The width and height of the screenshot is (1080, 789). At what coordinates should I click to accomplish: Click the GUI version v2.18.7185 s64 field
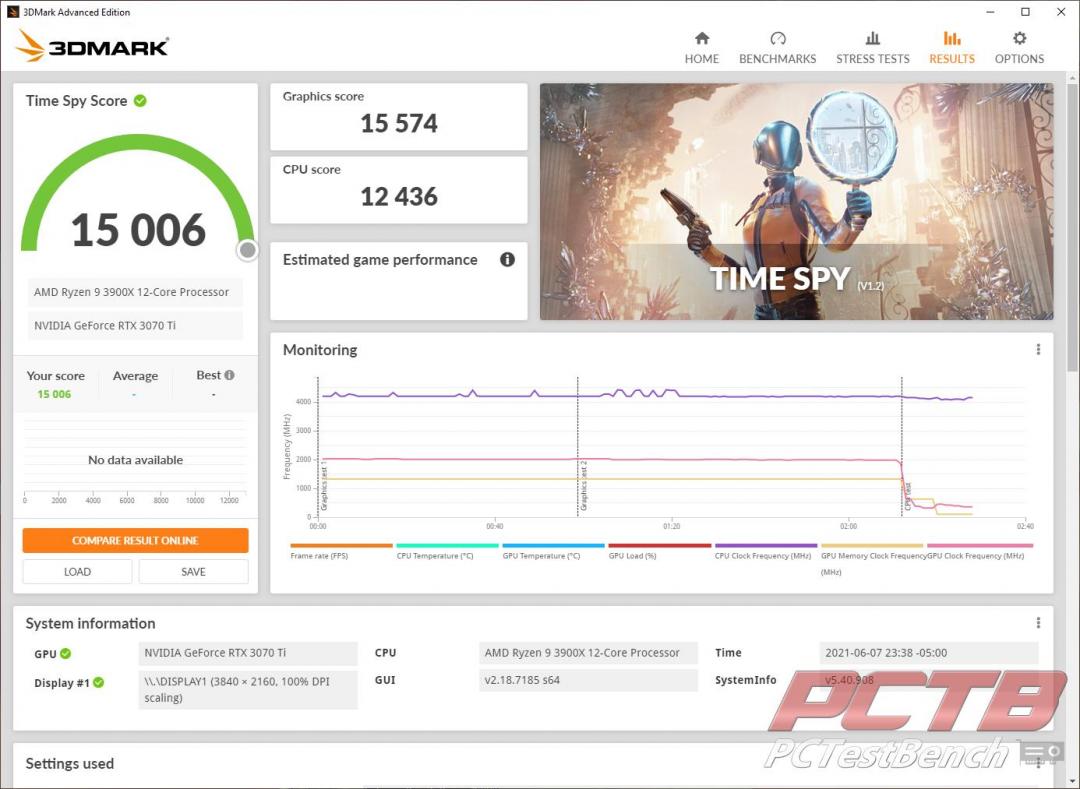588,680
